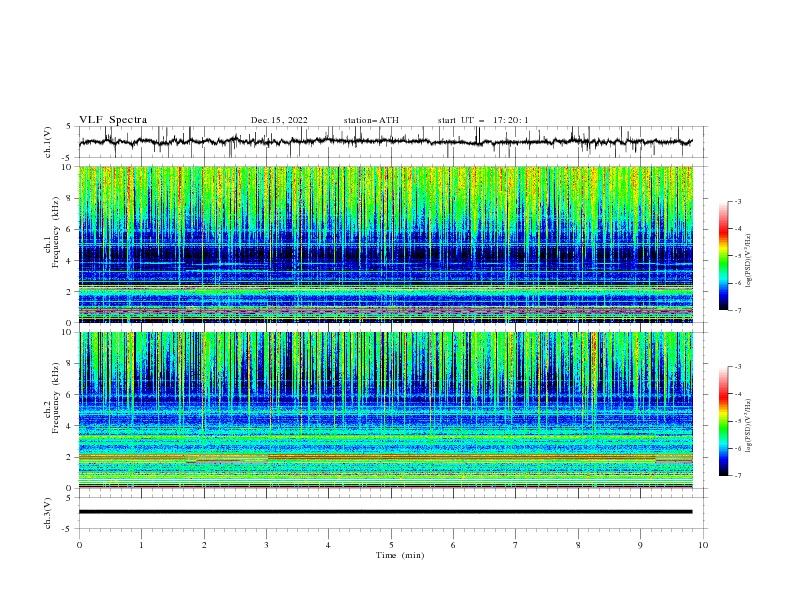Click the 'Time (min)' axis label
Viewport: 792px width, 612px height.
tap(400, 555)
